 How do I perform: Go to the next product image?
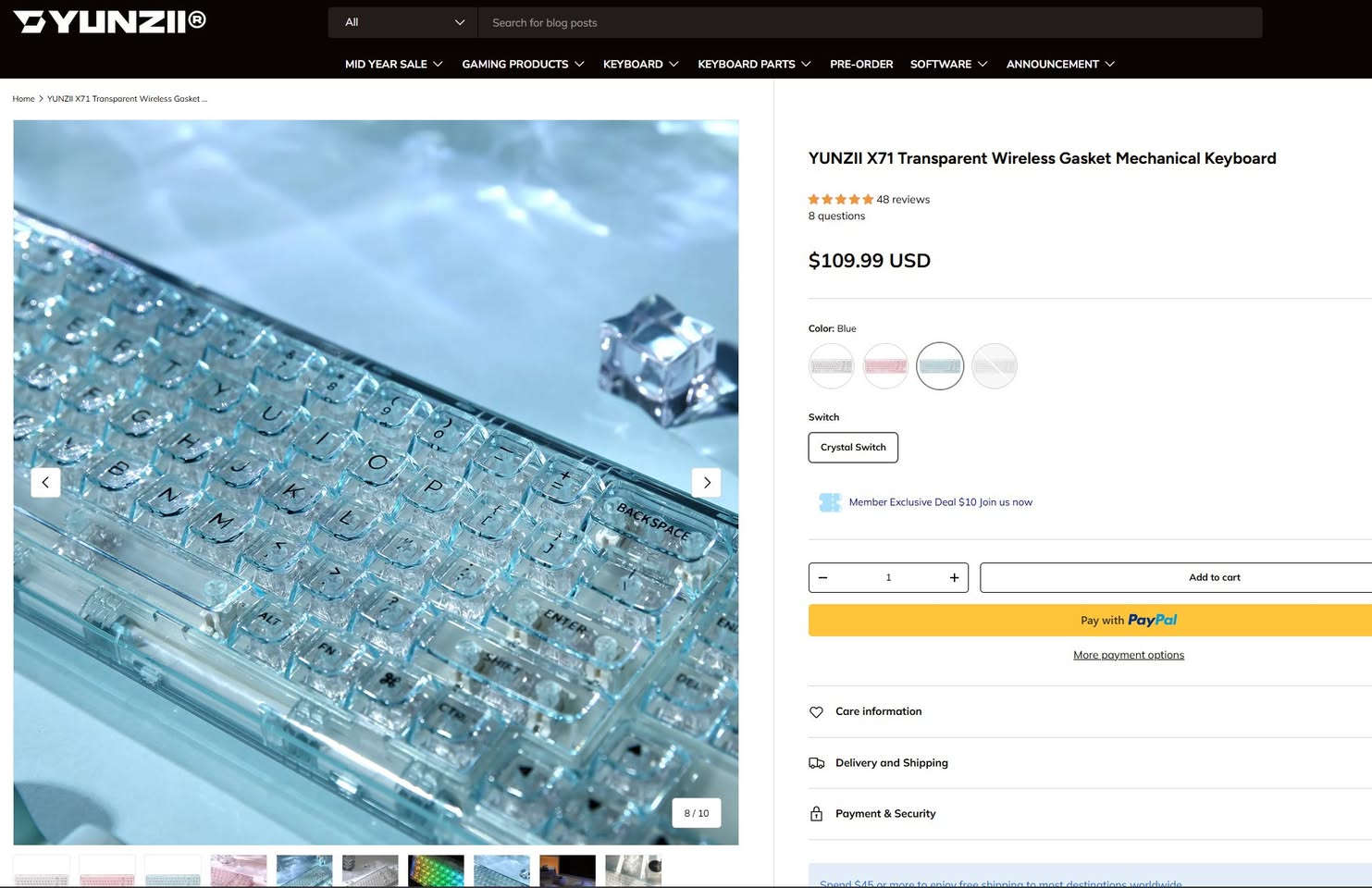pos(706,483)
